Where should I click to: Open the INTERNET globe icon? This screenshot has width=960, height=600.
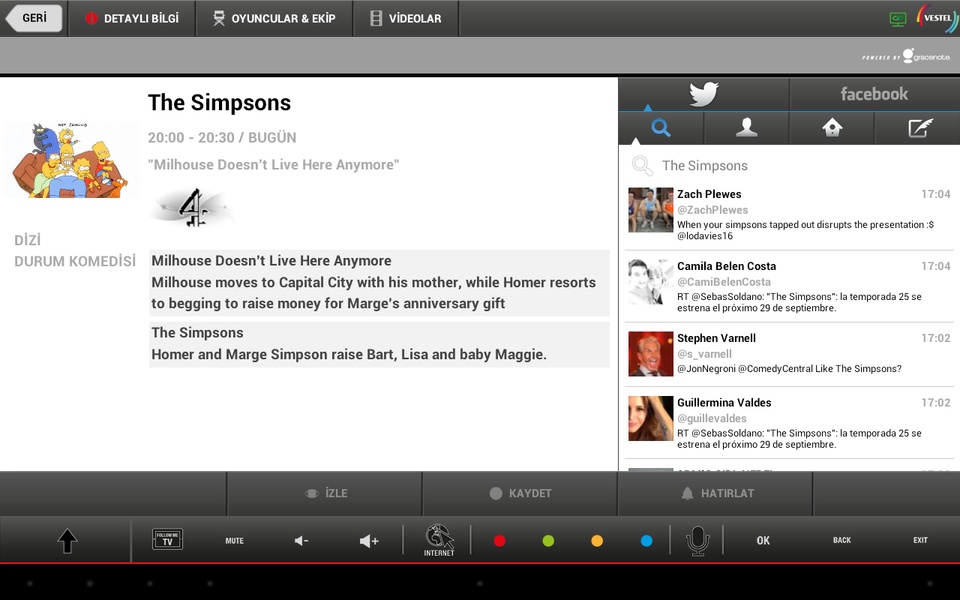439,540
